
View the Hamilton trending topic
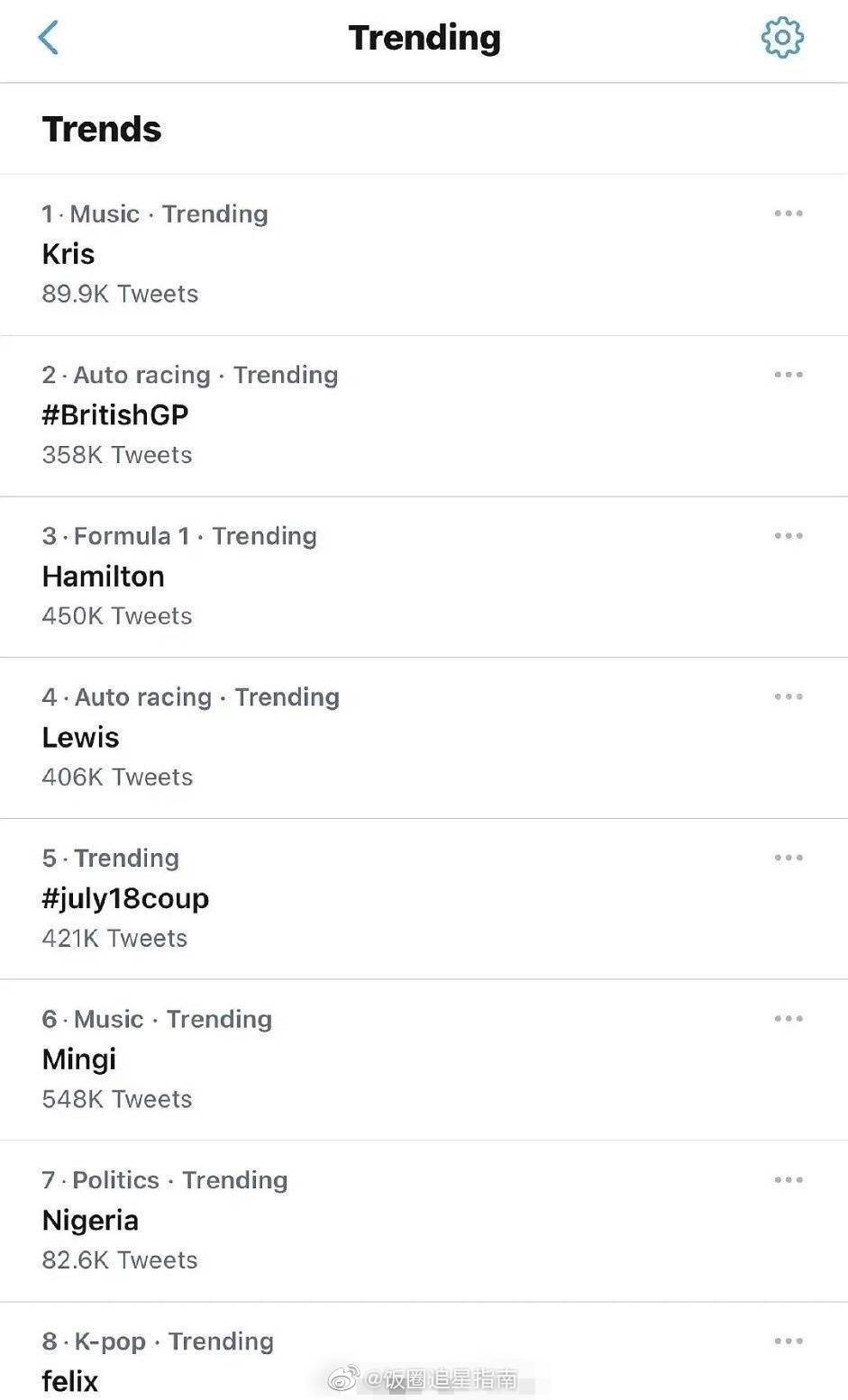(x=104, y=577)
